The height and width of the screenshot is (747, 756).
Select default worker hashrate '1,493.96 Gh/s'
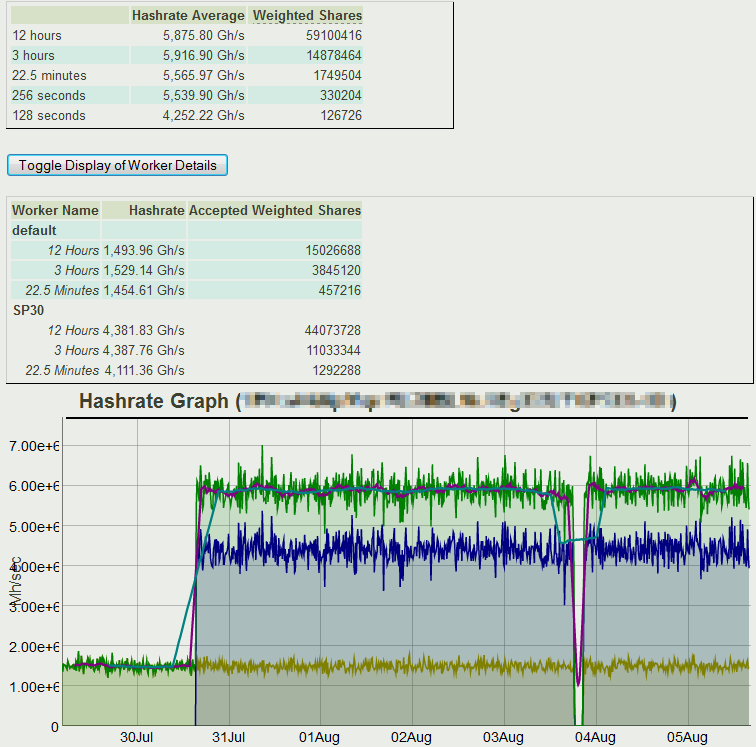(x=144, y=251)
